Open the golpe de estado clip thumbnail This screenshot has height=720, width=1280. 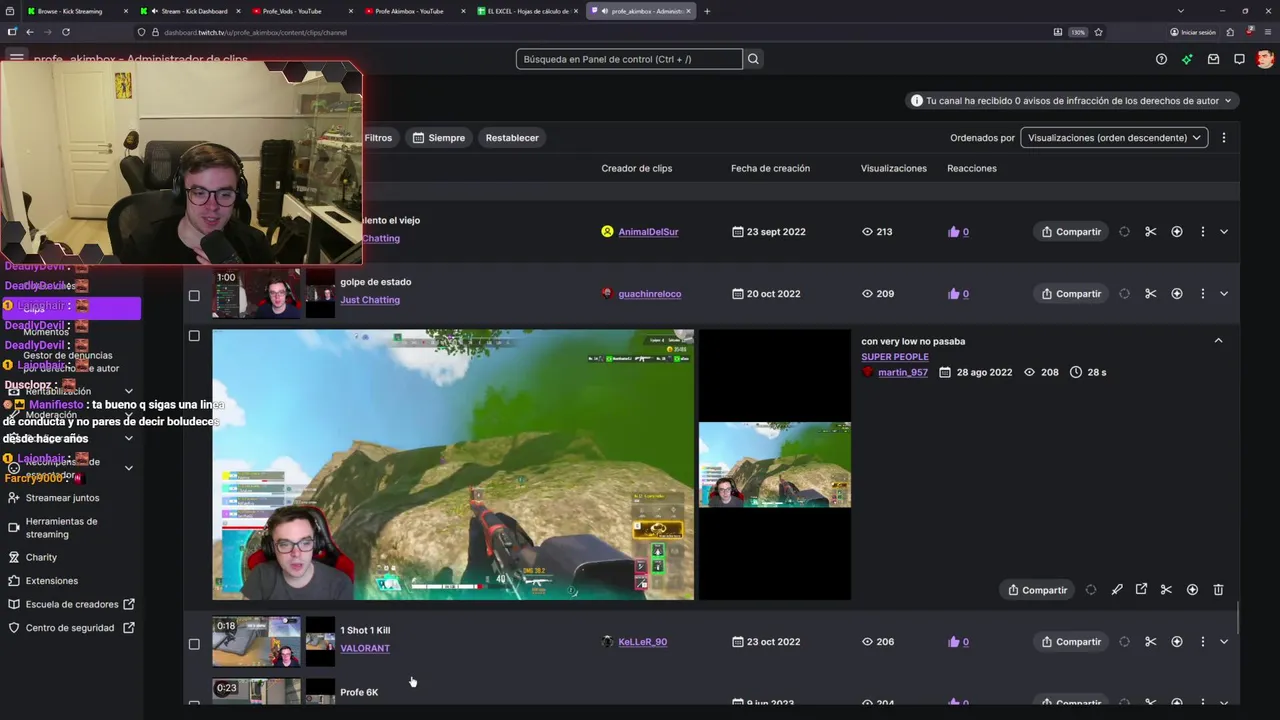[x=256, y=293]
